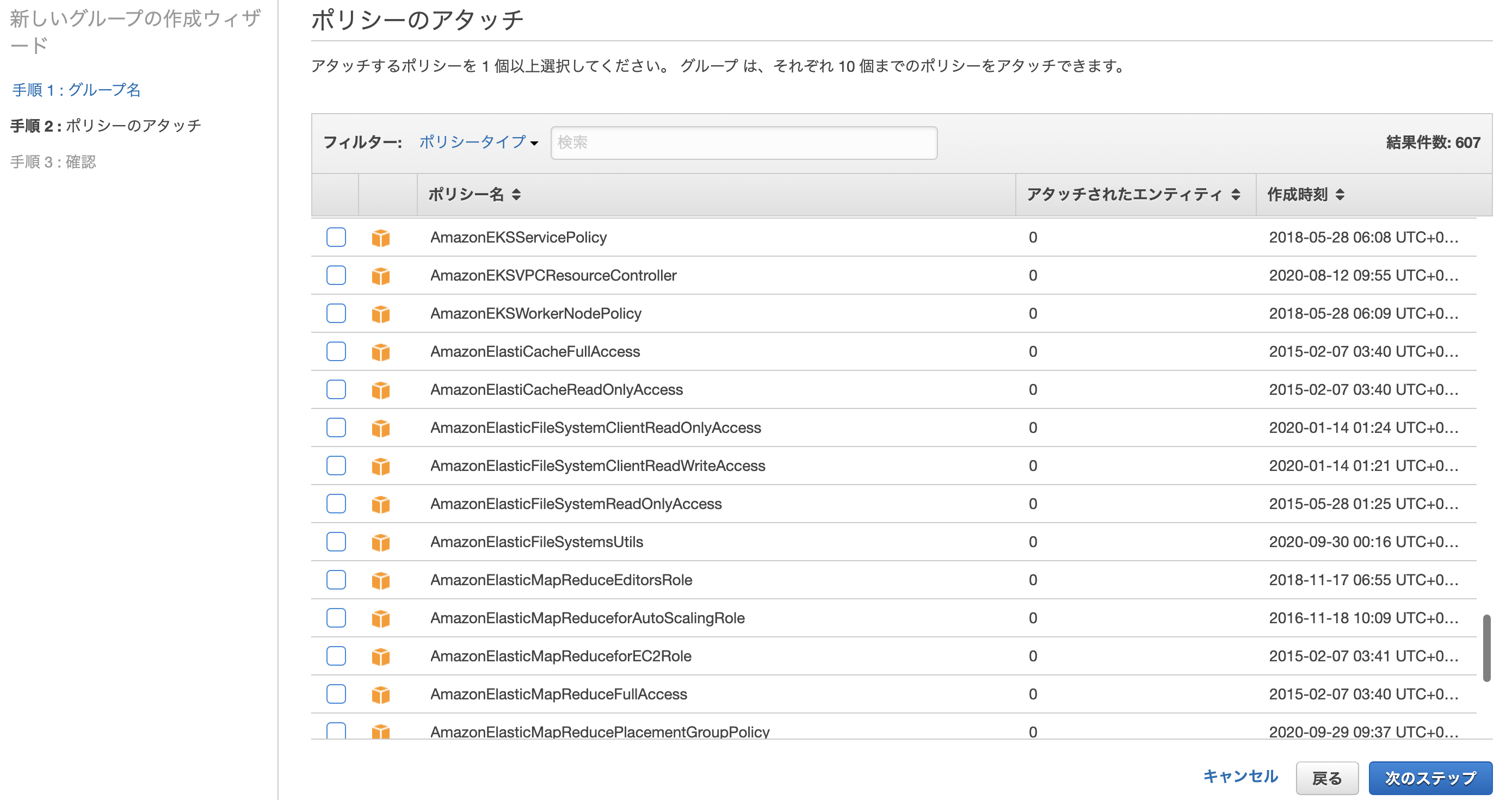Select the AmazonElasticMapReduceforEC2Role checkbox
1512x800 pixels.
[x=336, y=656]
